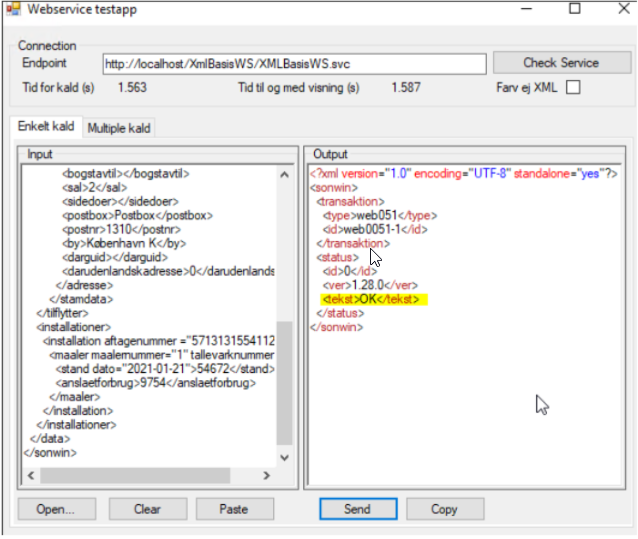
Task: Click the </adresse> closing tag
Action: coord(84,285)
